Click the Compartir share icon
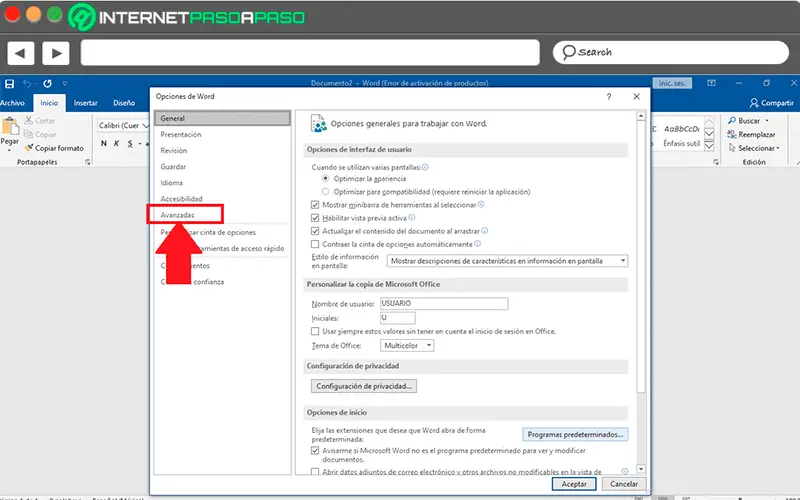The image size is (800, 500). coord(754,103)
